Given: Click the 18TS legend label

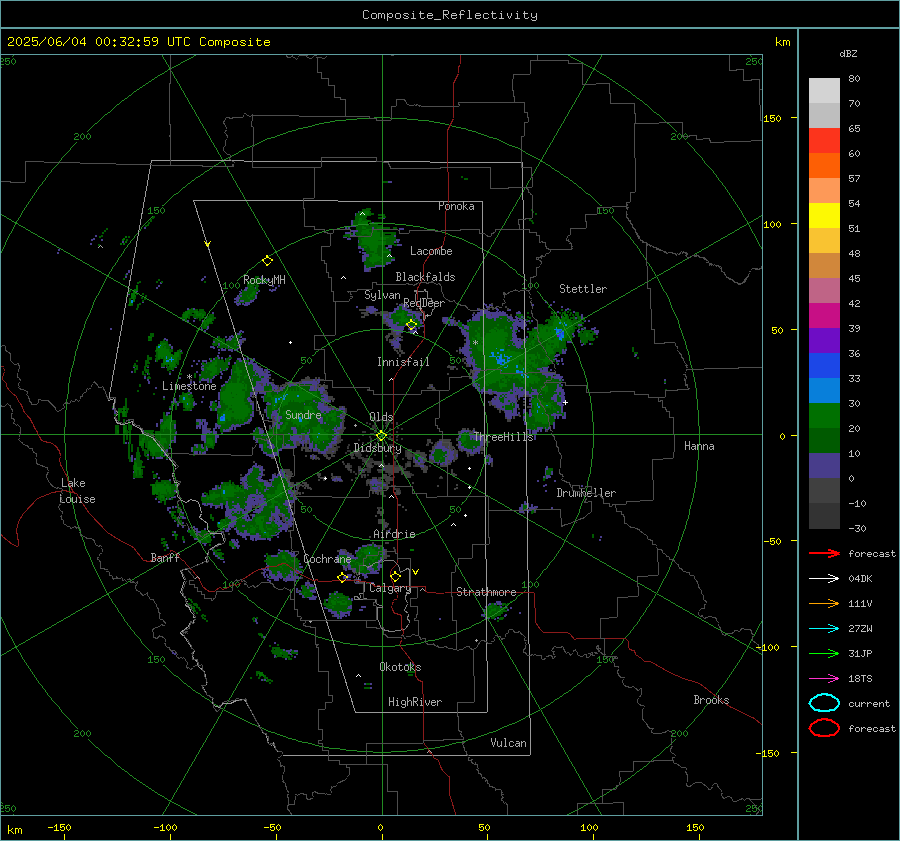Looking at the screenshot, I should click(860, 679).
